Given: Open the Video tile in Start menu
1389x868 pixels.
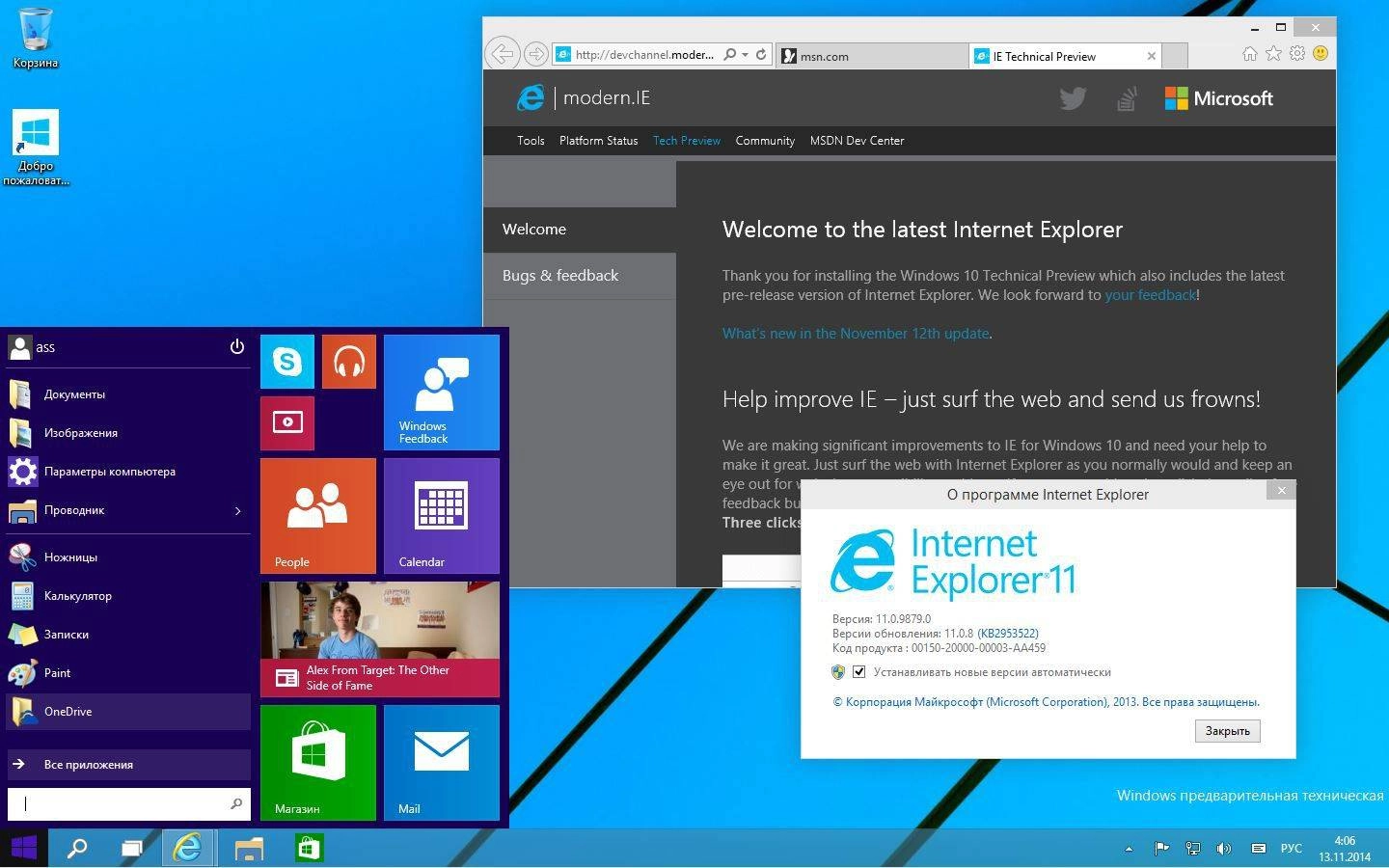Looking at the screenshot, I should [287, 423].
